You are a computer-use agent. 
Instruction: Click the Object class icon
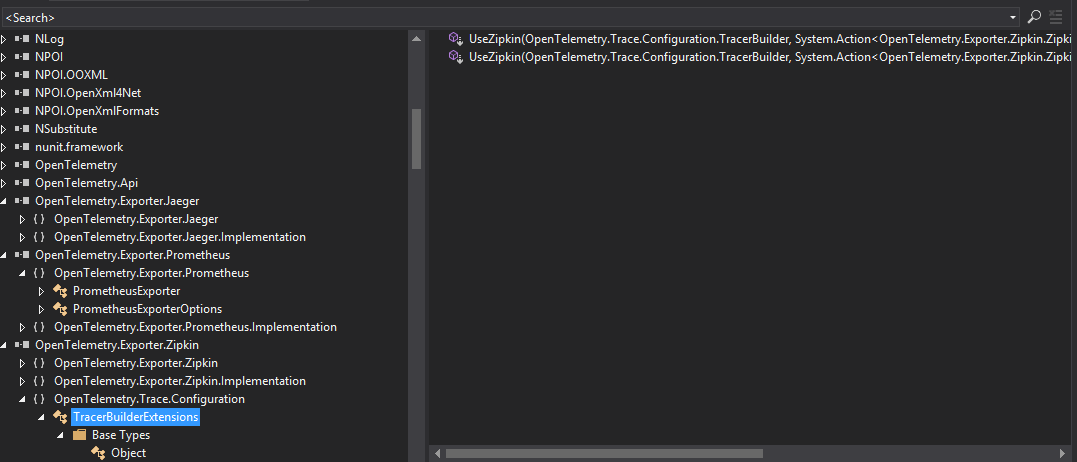coord(99,453)
